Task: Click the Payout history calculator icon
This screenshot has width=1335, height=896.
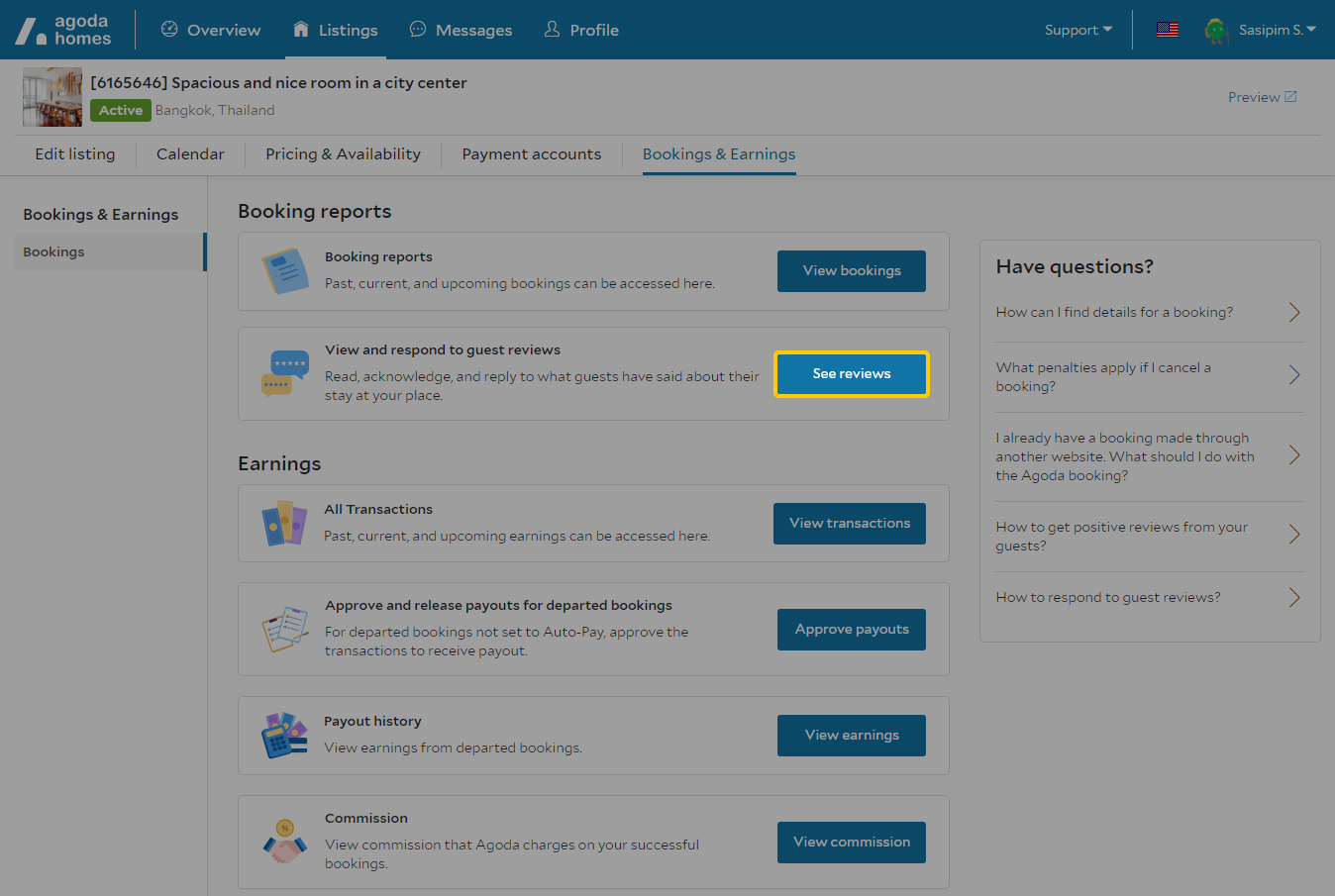Action: pyautogui.click(x=284, y=736)
